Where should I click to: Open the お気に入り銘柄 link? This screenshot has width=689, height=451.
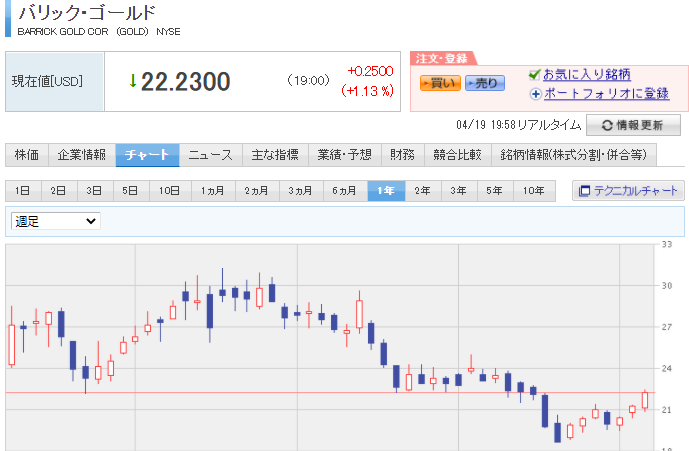click(x=587, y=75)
